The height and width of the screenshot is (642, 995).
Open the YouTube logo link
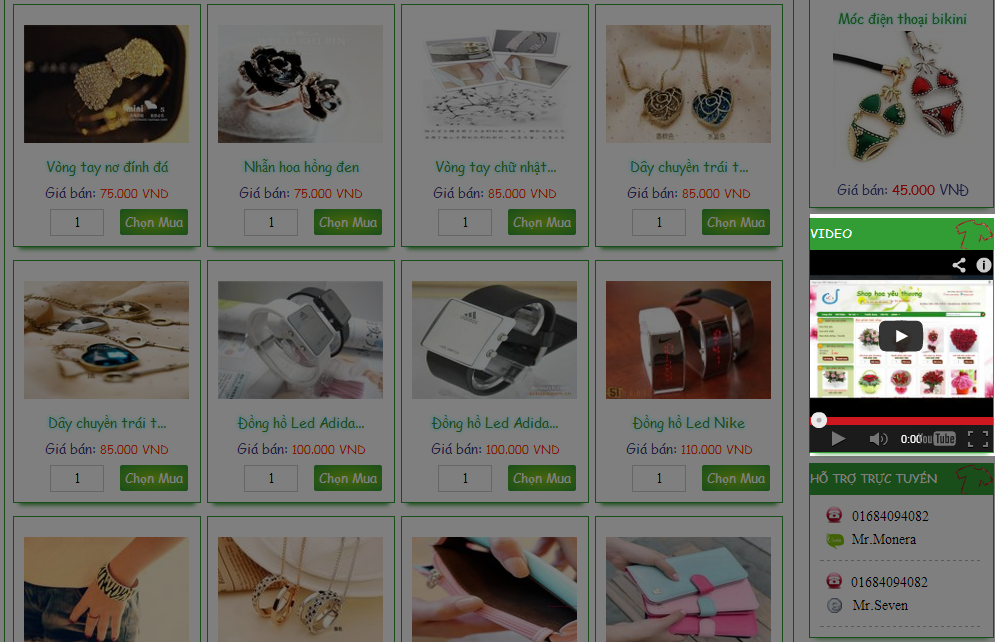[939, 438]
